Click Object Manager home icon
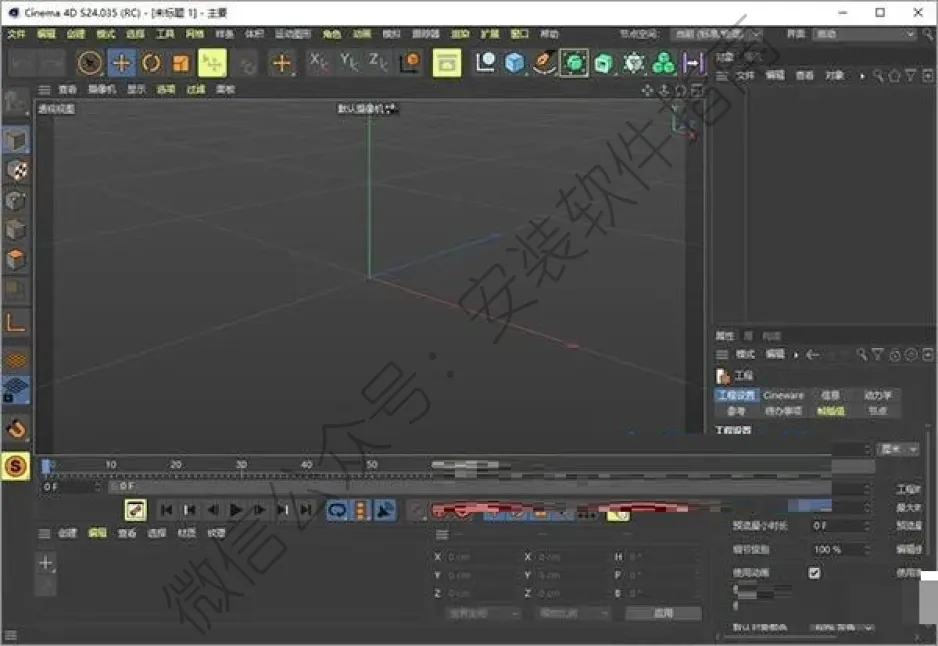 pos(894,76)
